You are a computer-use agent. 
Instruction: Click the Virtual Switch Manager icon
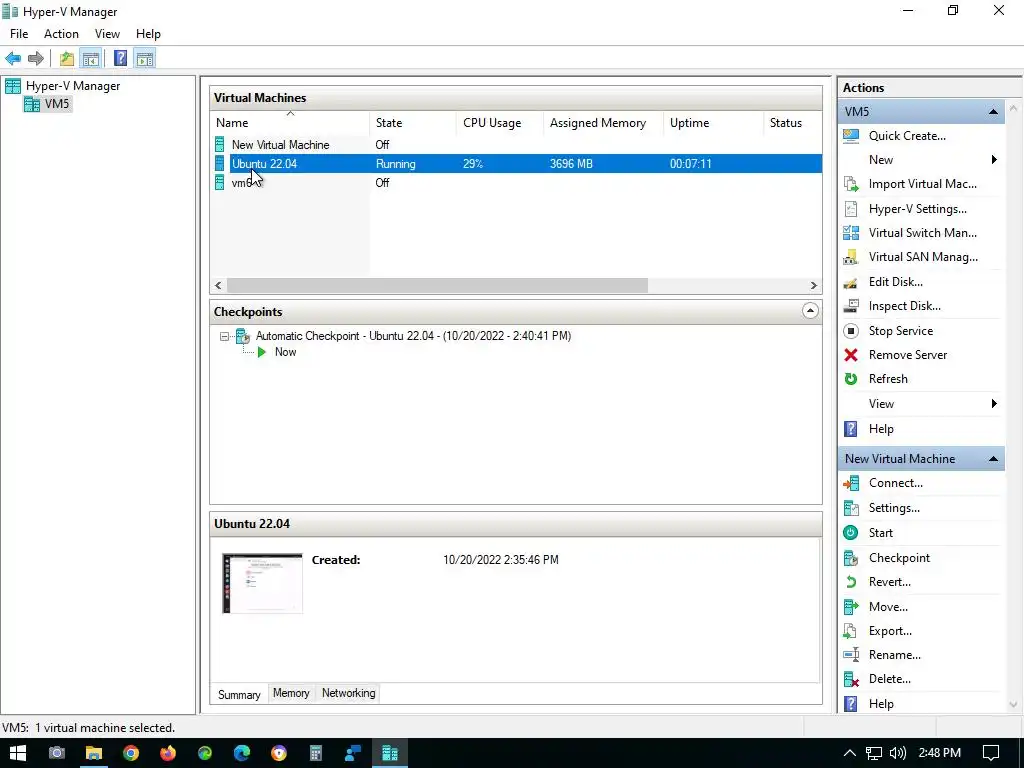tap(851, 232)
